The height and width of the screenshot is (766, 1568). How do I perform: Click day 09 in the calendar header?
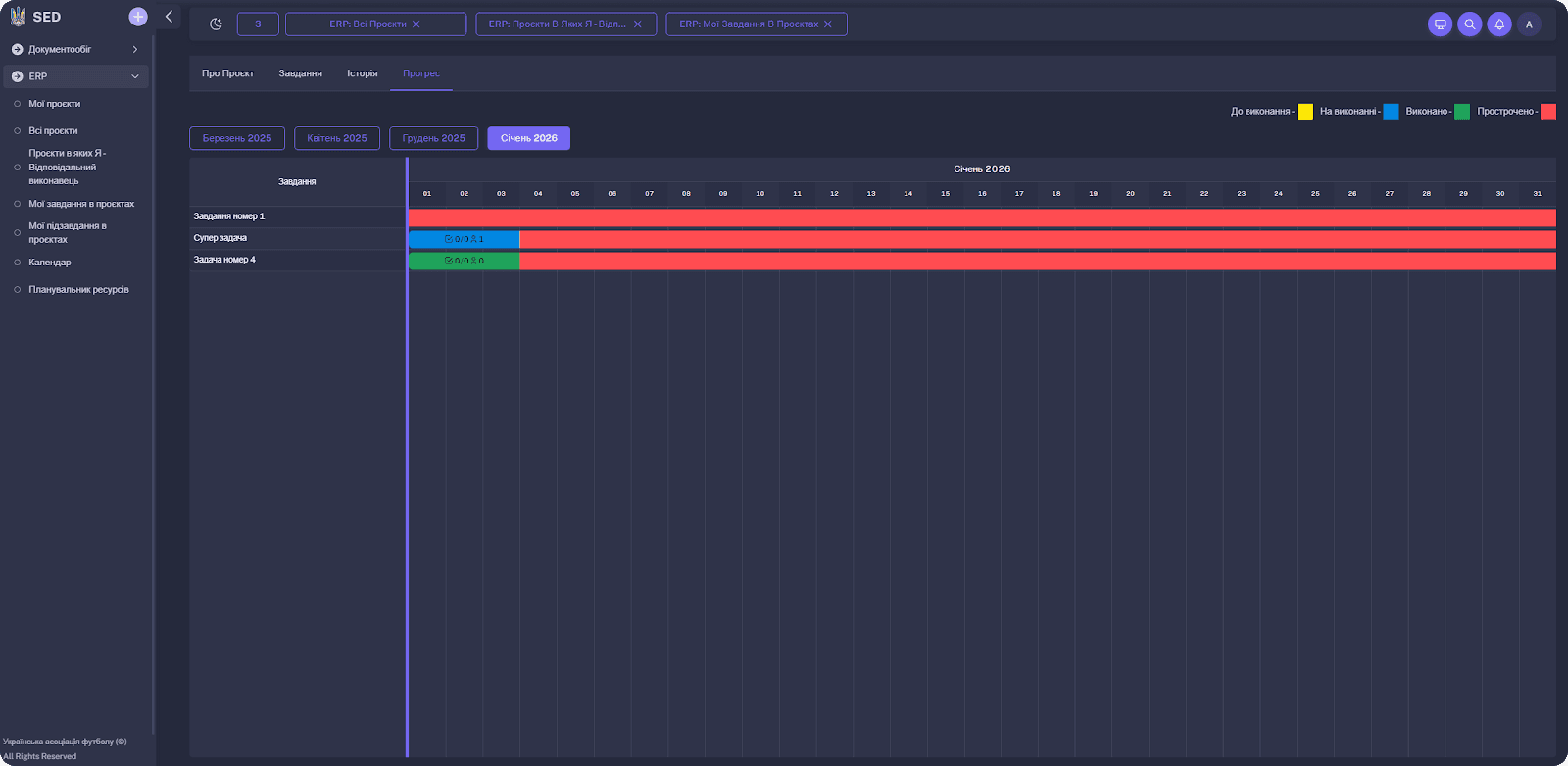723,194
